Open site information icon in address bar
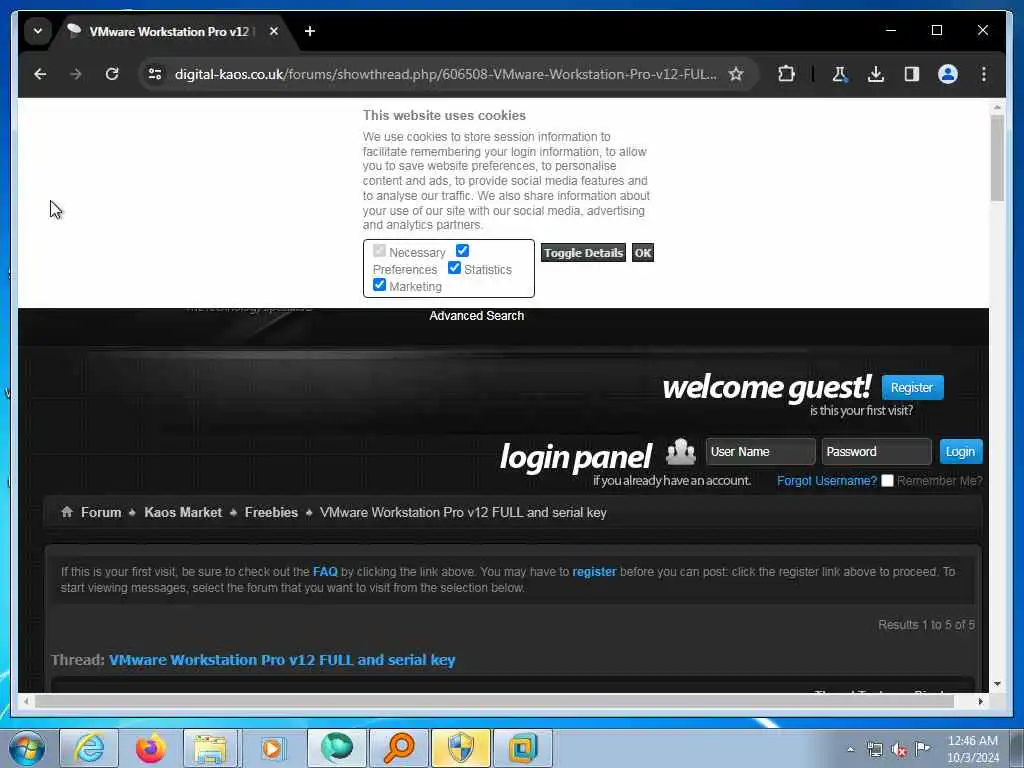 (155, 74)
